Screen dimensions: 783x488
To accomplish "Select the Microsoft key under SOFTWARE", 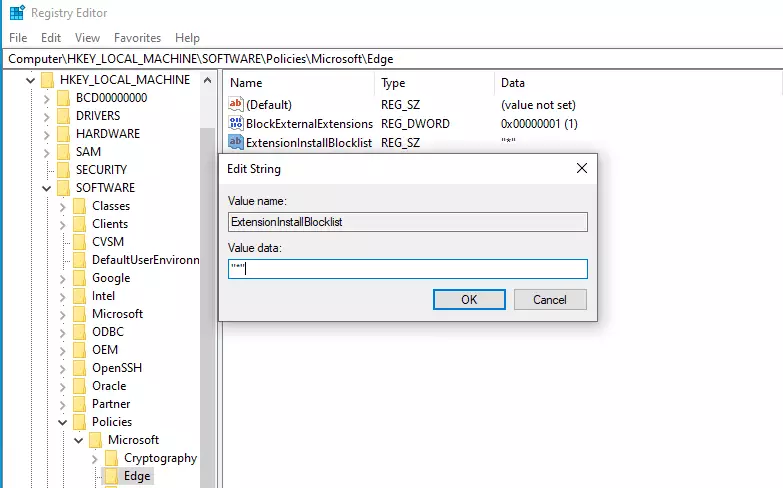I will (117, 314).
